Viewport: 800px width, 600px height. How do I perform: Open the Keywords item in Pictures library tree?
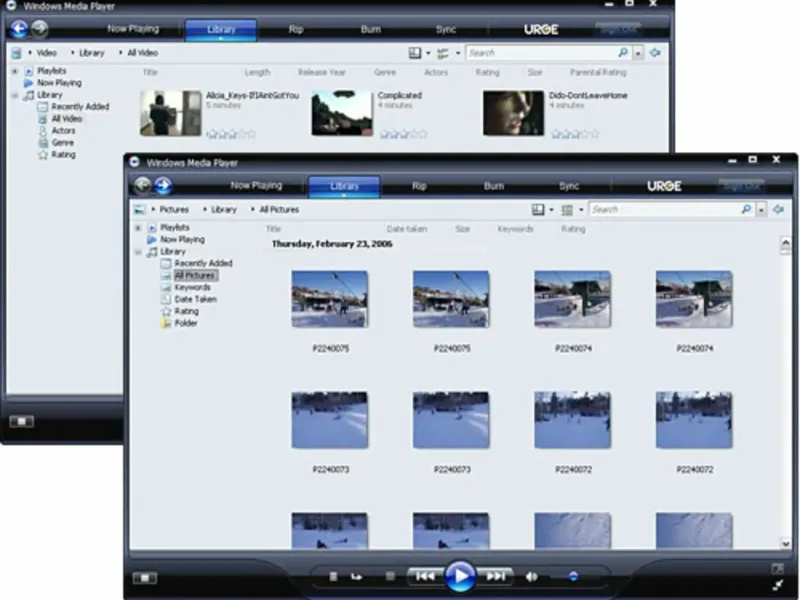pos(192,287)
